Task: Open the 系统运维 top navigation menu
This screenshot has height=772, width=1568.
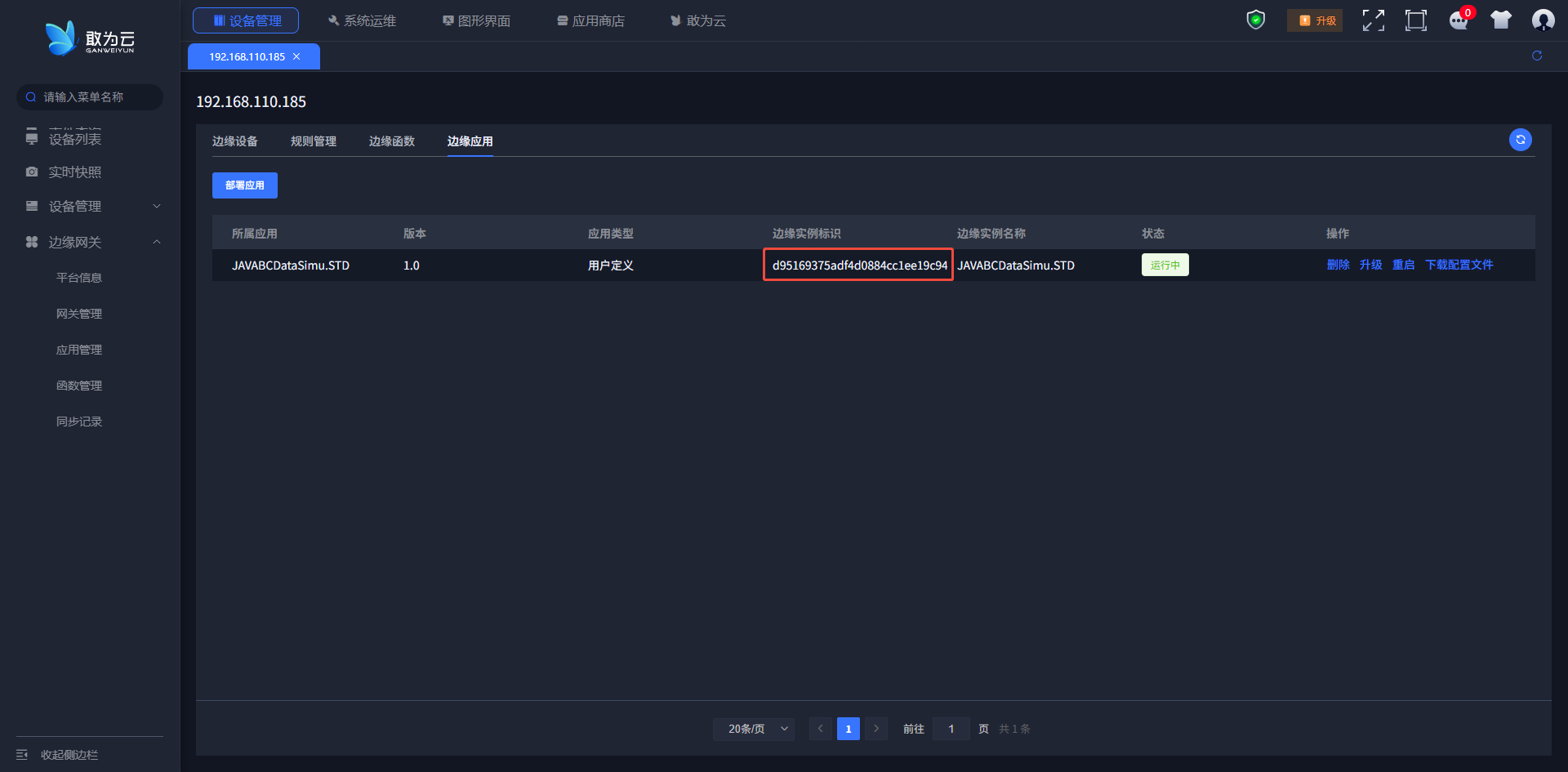Action: click(362, 20)
